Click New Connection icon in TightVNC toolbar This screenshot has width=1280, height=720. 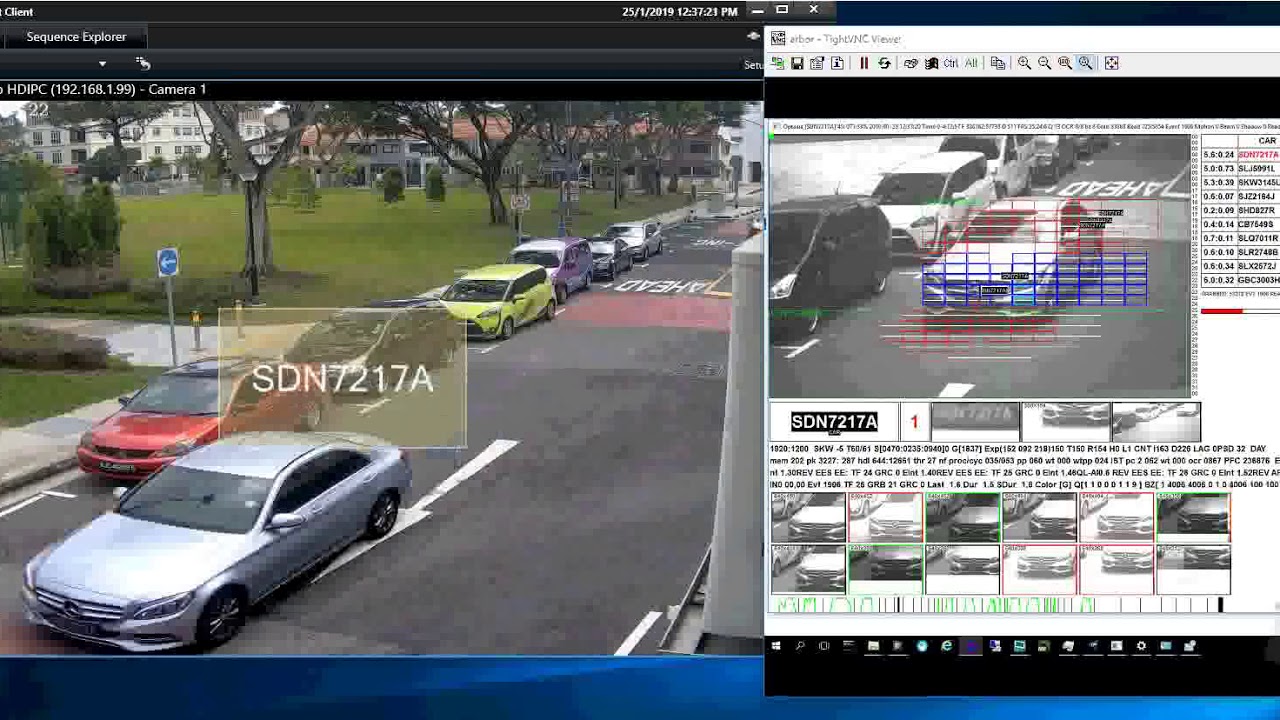tap(778, 63)
